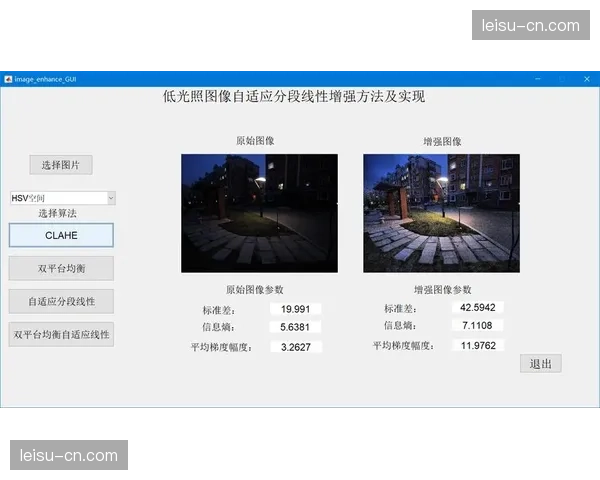Viewport: 600px width, 480px height.
Task: Select original 标准差 value 19.991
Action: (295, 309)
